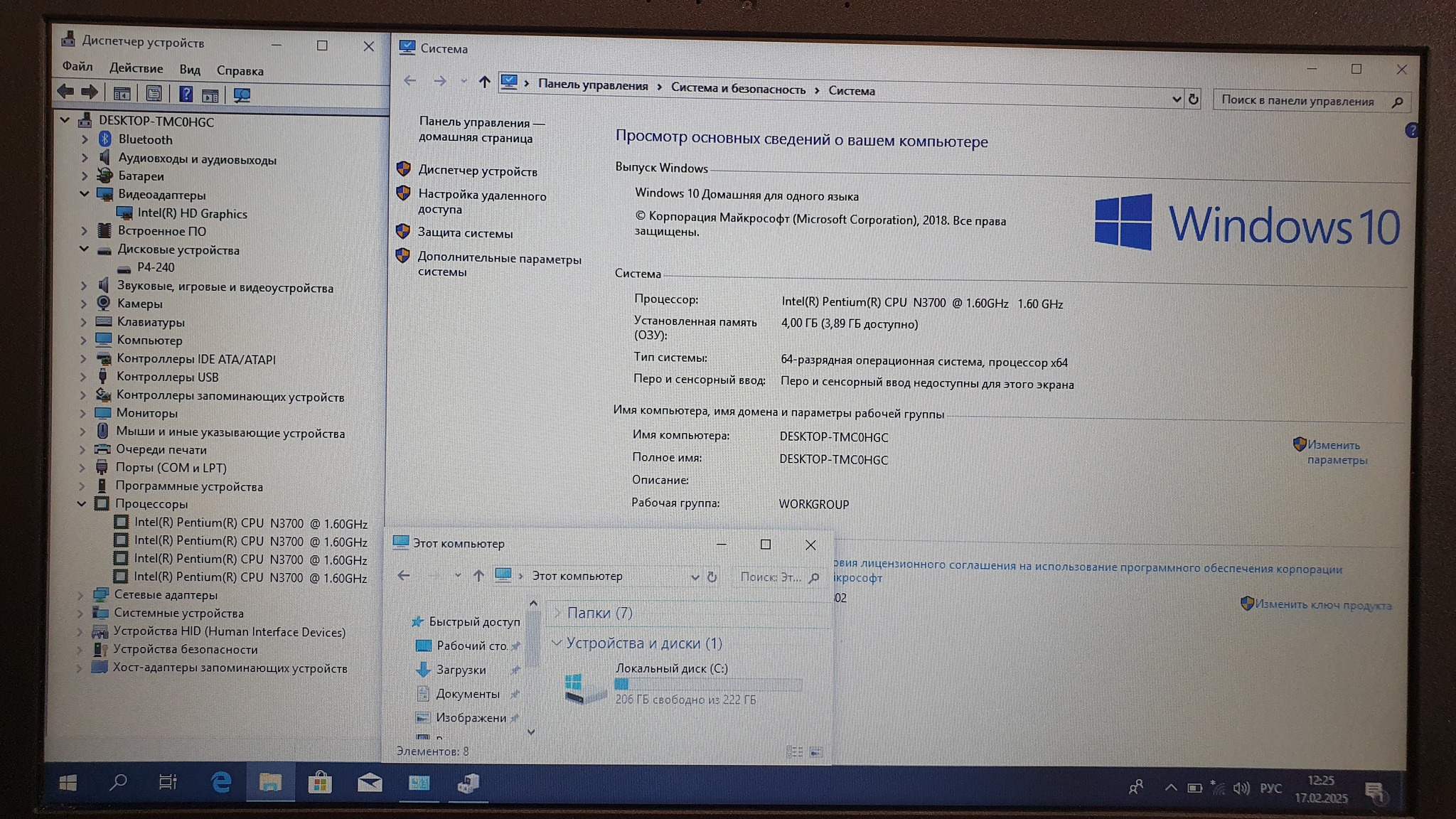
Task: Click the Локальный диск (C:) usage bar
Action: pyautogui.click(x=707, y=684)
